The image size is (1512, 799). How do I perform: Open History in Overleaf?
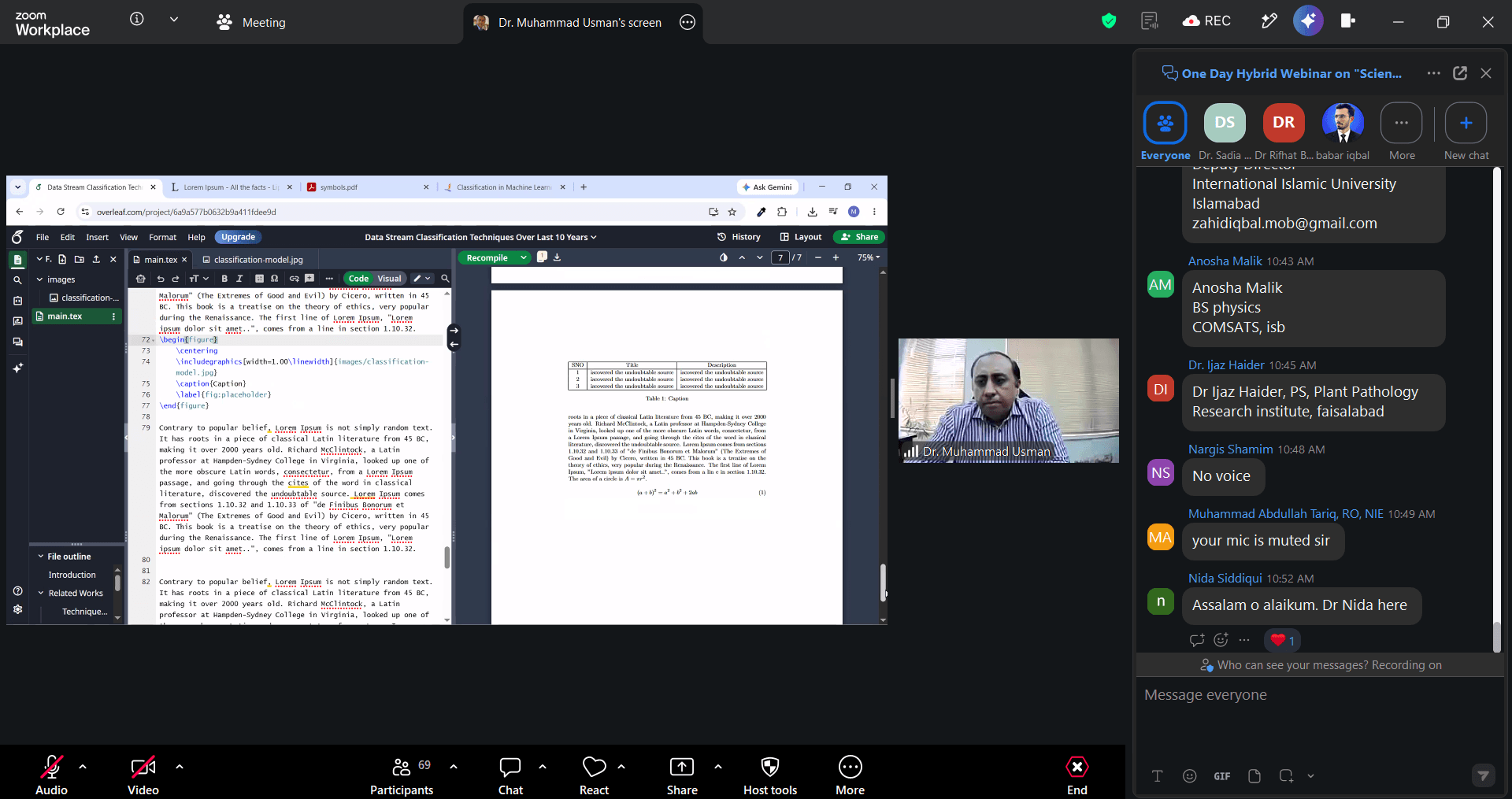[x=739, y=237]
